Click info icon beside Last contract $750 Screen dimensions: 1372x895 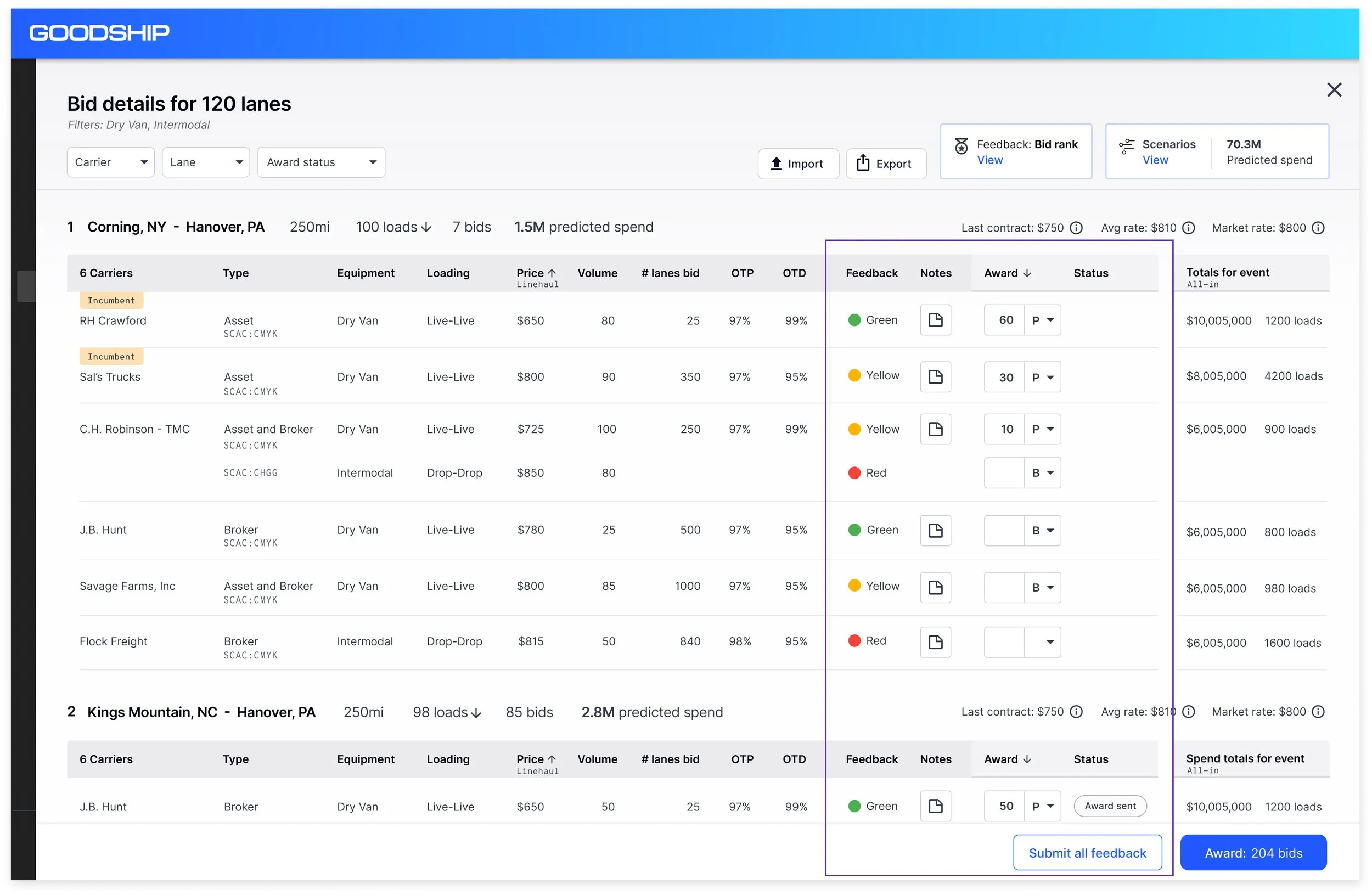tap(1076, 228)
